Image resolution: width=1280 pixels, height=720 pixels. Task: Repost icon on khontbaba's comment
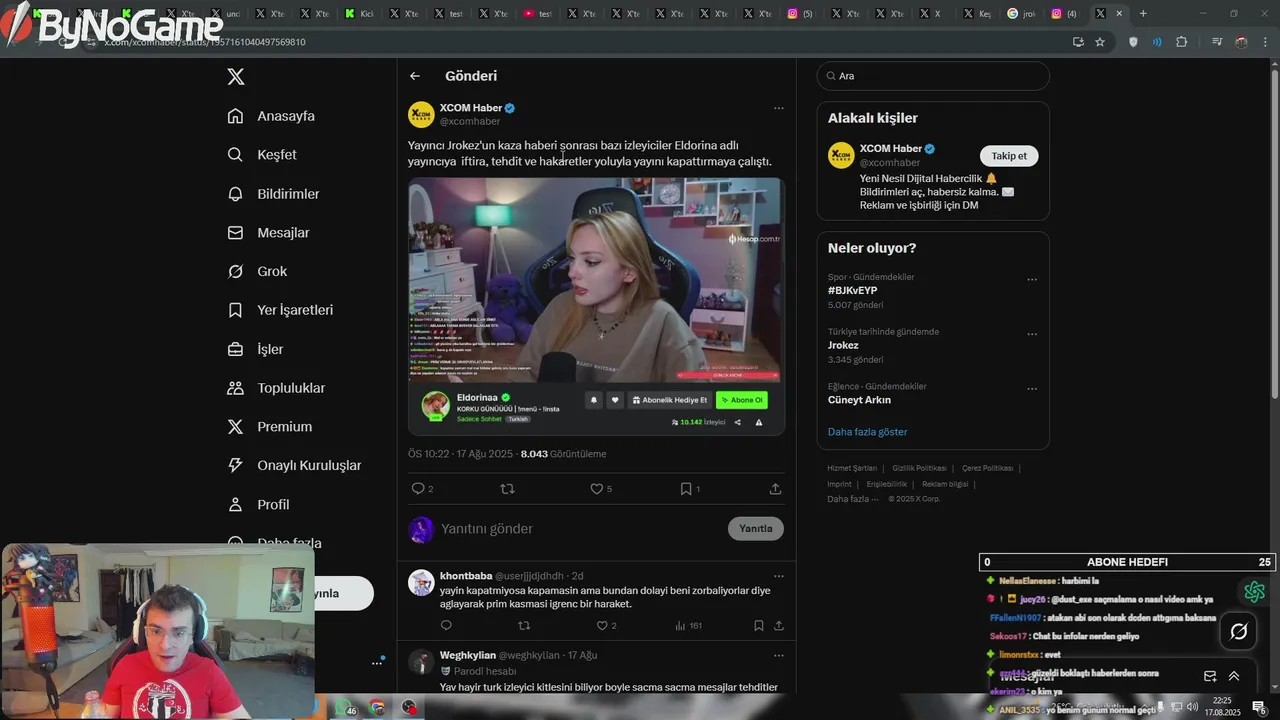click(x=524, y=626)
